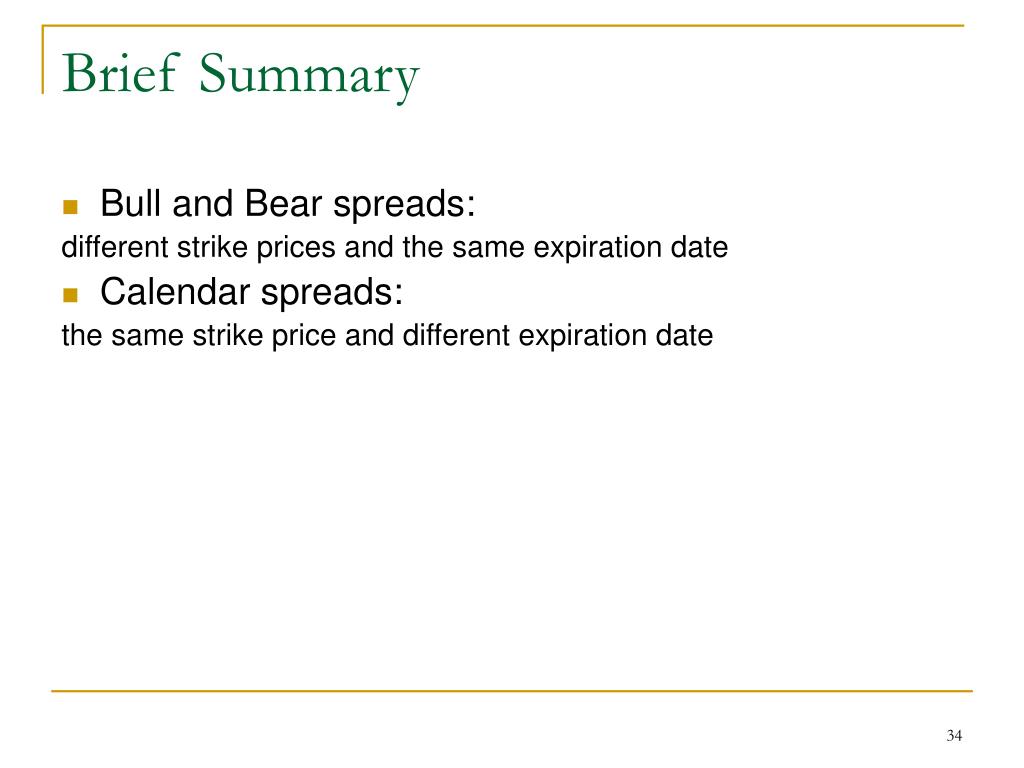Click the word "Bear" in the first bullet
The height and width of the screenshot is (768, 1024).
tap(283, 203)
